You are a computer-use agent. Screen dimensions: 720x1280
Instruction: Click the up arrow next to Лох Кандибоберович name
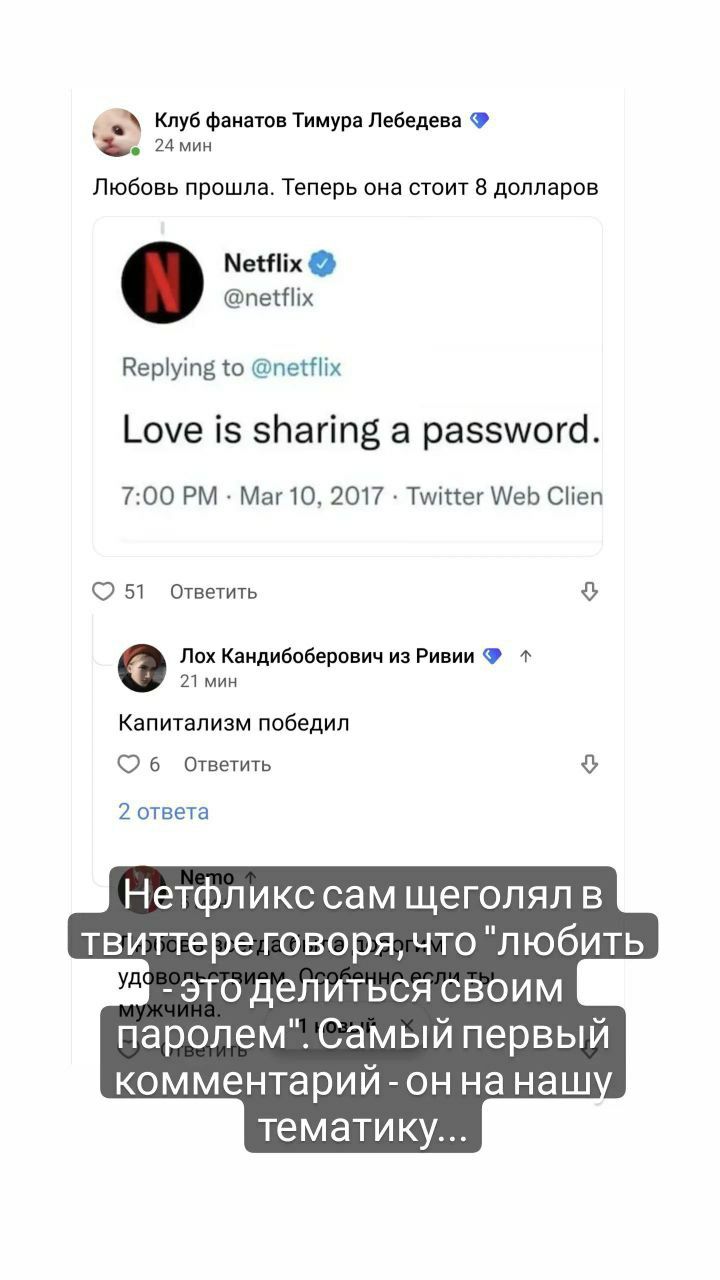(526, 656)
